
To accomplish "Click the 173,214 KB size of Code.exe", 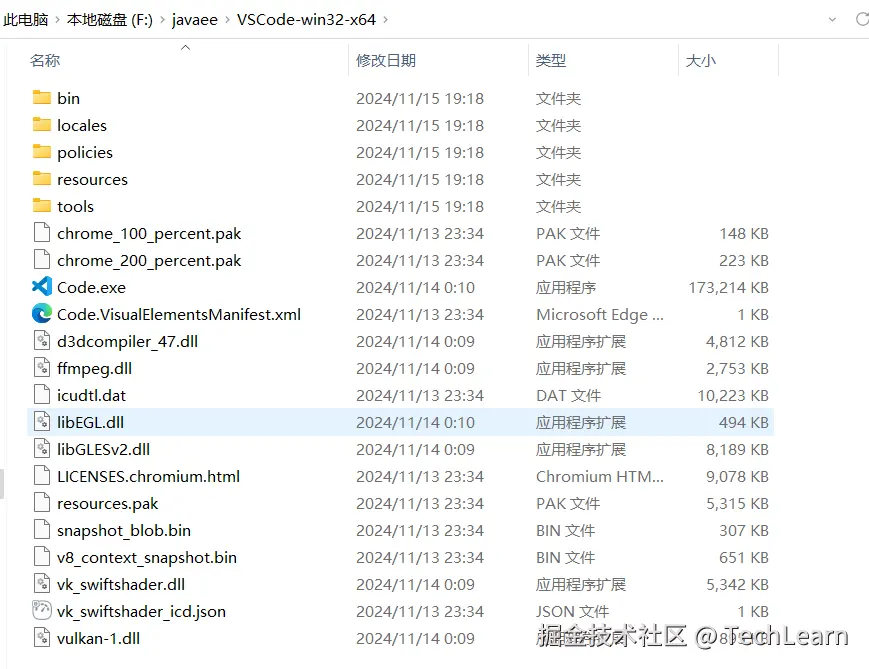I will click(x=728, y=288).
